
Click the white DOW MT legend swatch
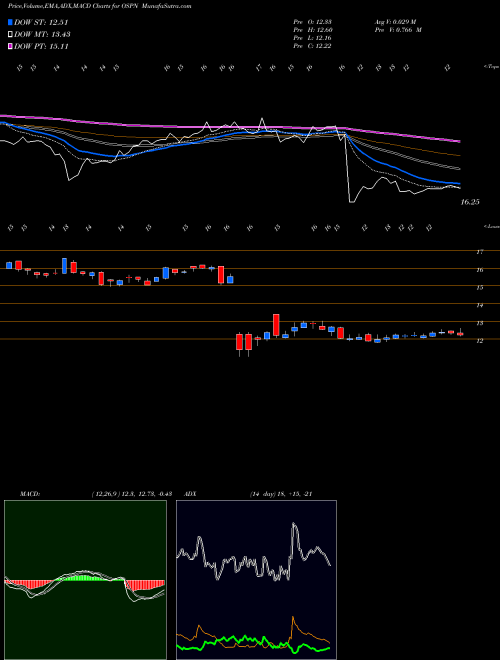(10, 35)
